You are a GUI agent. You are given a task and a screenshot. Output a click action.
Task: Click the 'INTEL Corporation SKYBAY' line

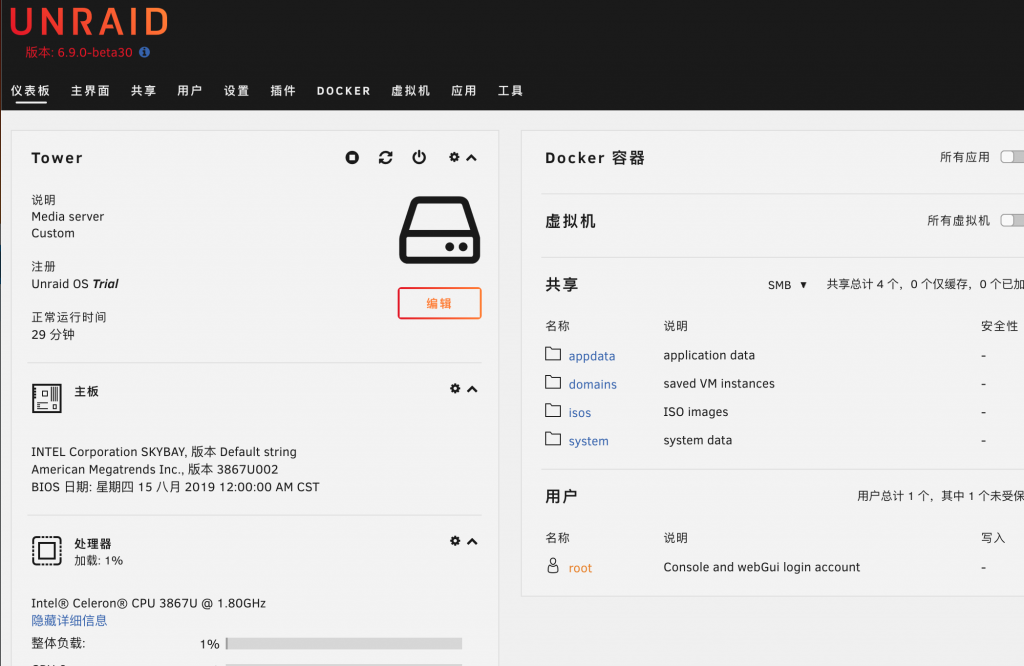pos(163,452)
